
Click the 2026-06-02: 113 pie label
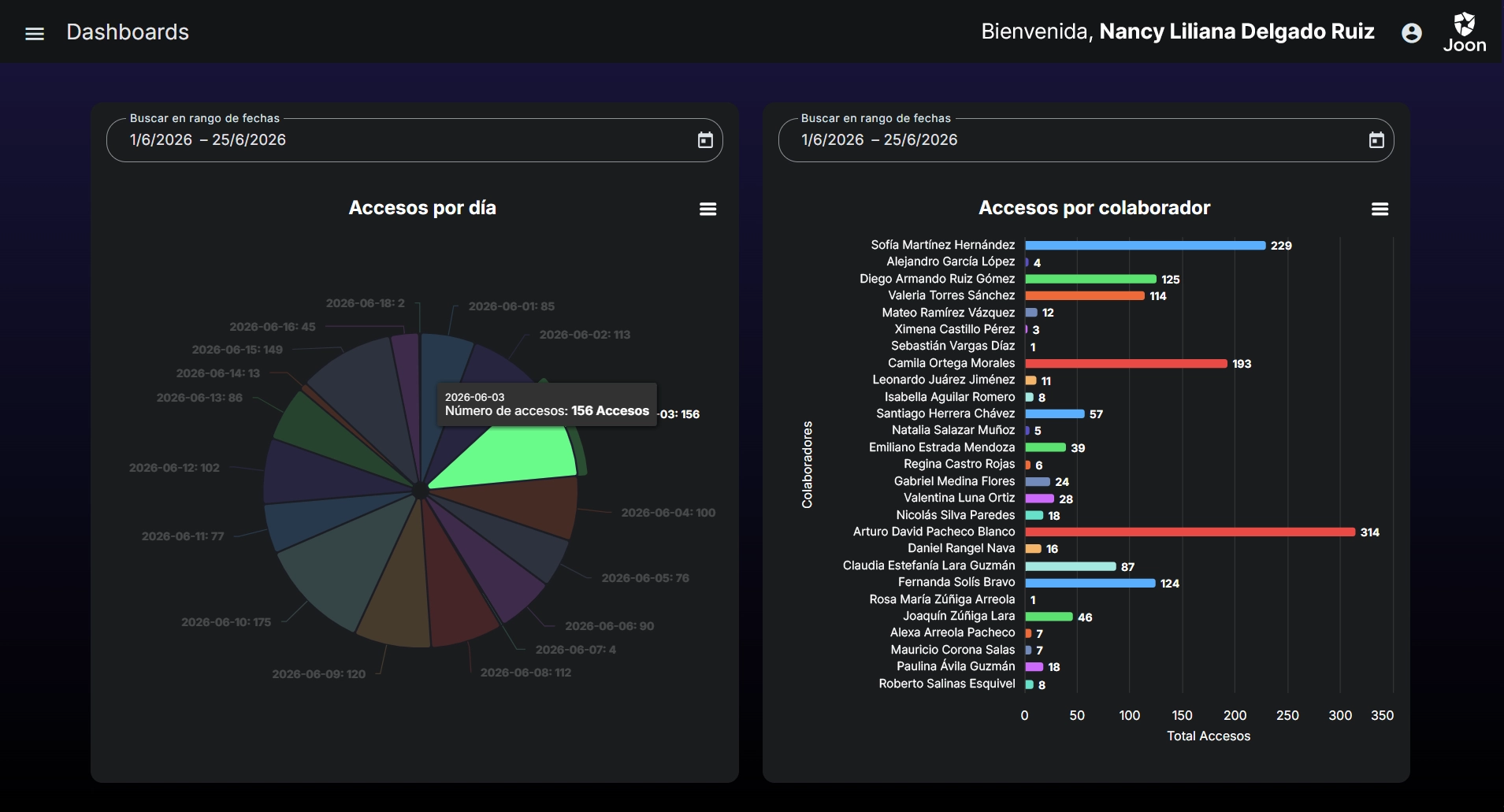point(585,335)
